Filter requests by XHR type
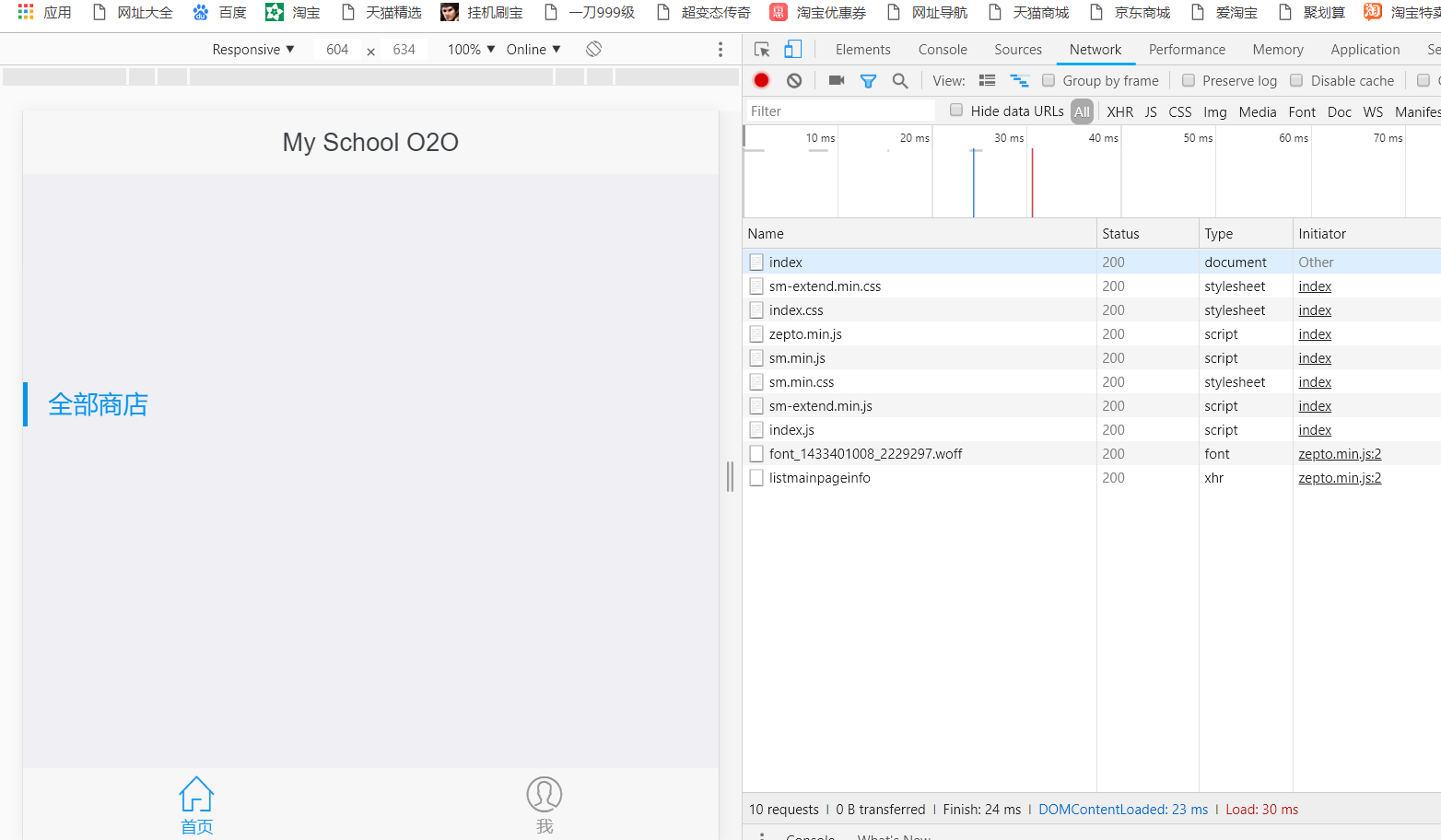The width and height of the screenshot is (1441, 840). pyautogui.click(x=1120, y=111)
